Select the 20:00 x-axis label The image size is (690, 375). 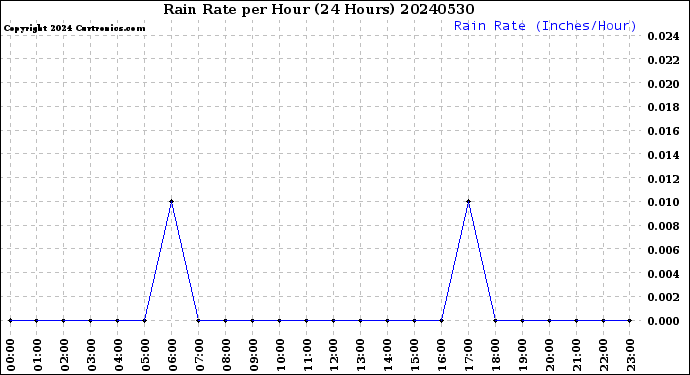pos(550,355)
